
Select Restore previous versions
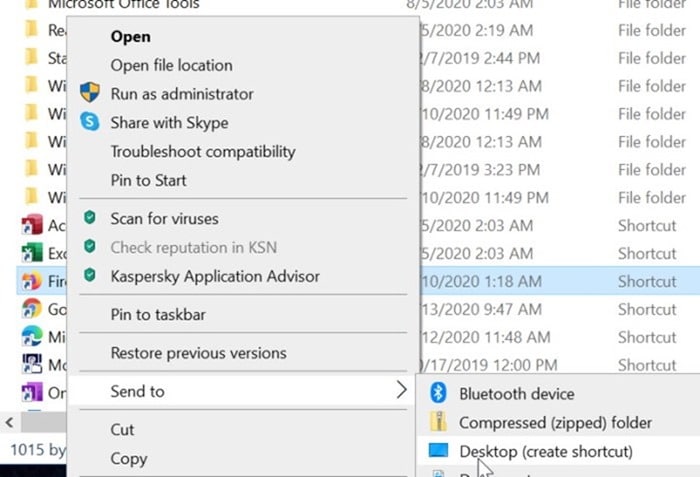(198, 352)
